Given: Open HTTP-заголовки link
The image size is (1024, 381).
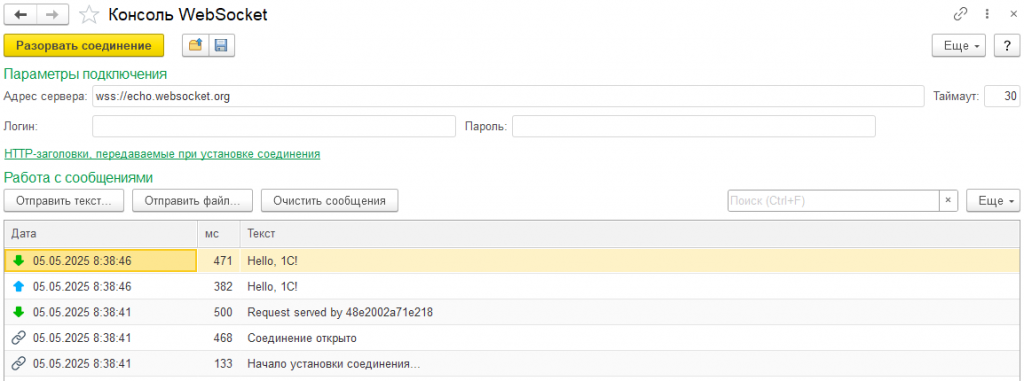Looking at the screenshot, I should (x=162, y=154).
